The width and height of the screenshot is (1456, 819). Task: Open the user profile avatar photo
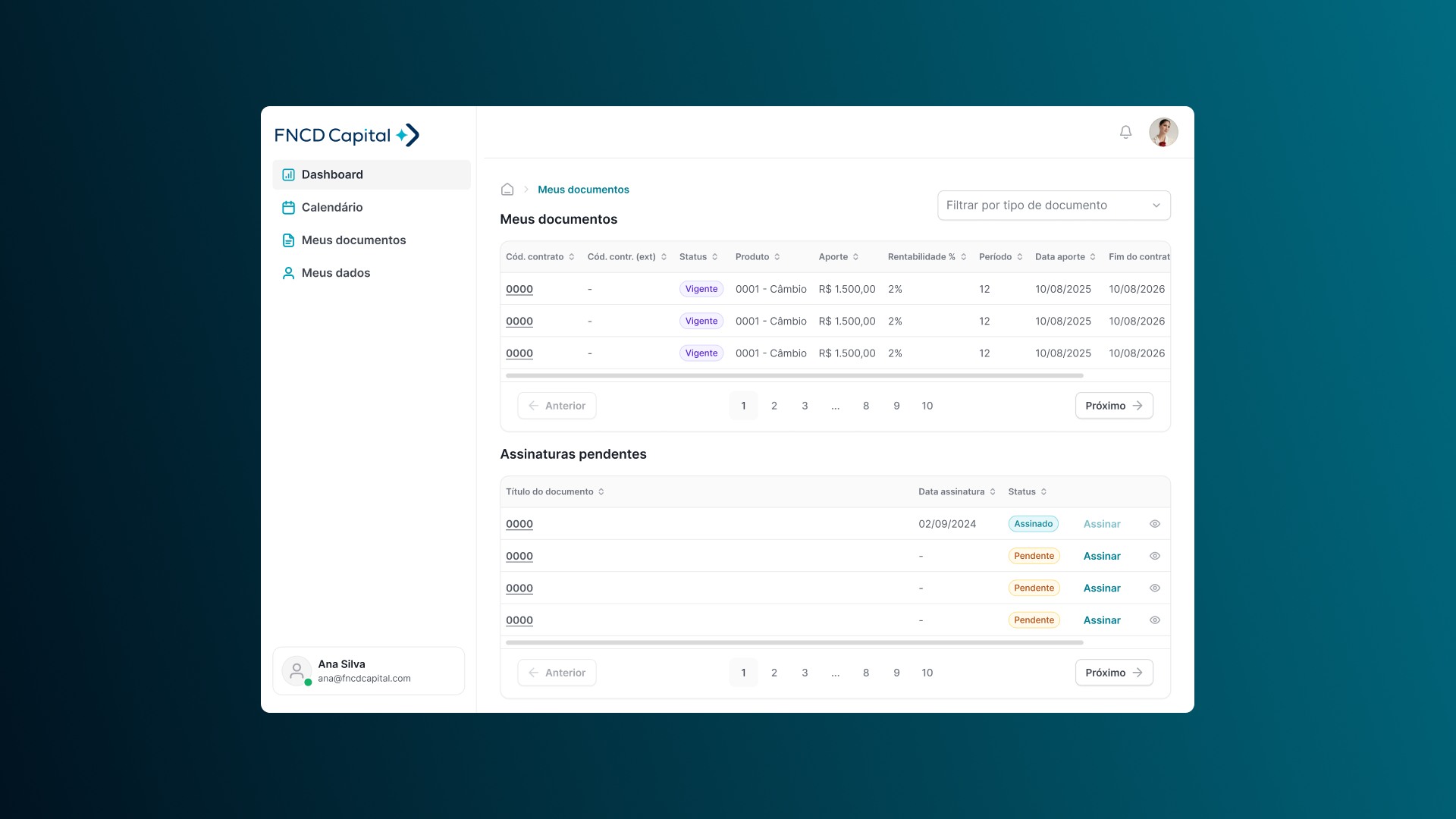pyautogui.click(x=1163, y=132)
